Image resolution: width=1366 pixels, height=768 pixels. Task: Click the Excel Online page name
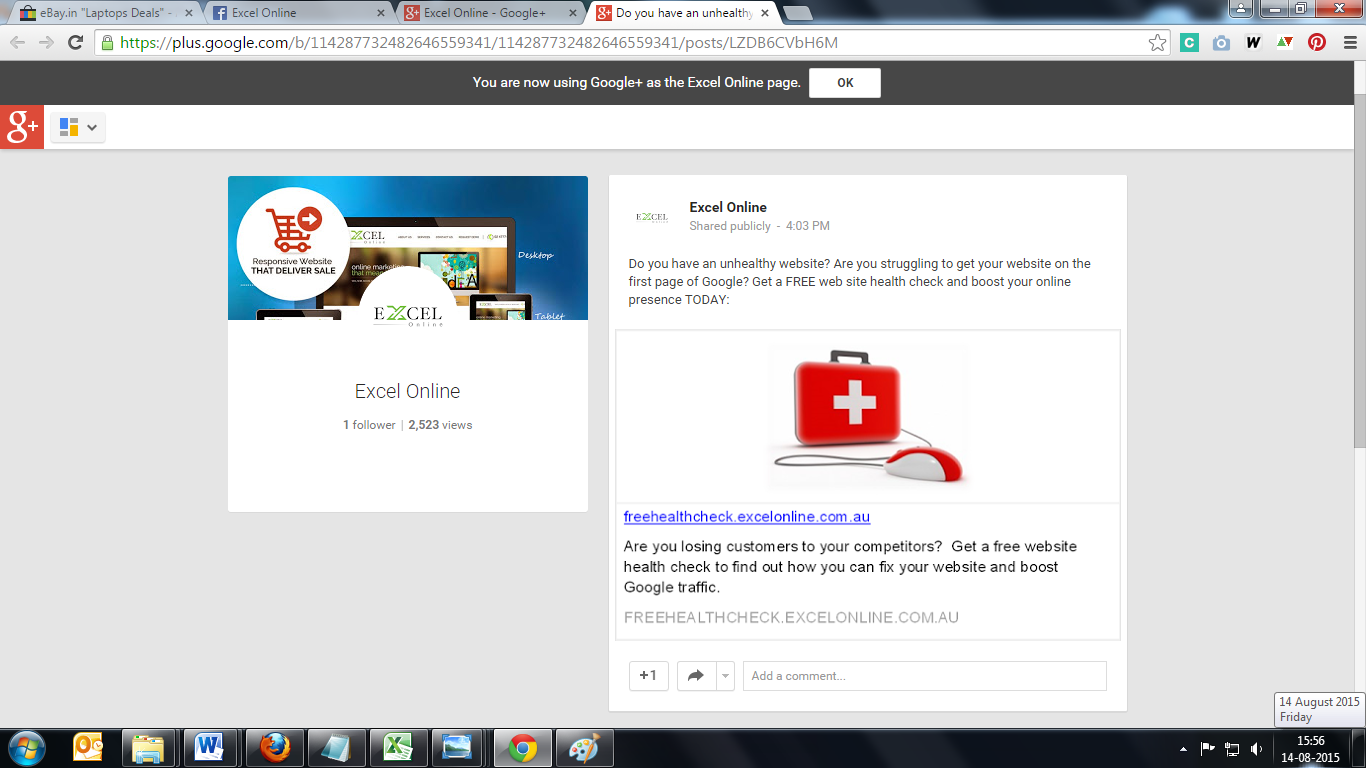[x=408, y=391]
